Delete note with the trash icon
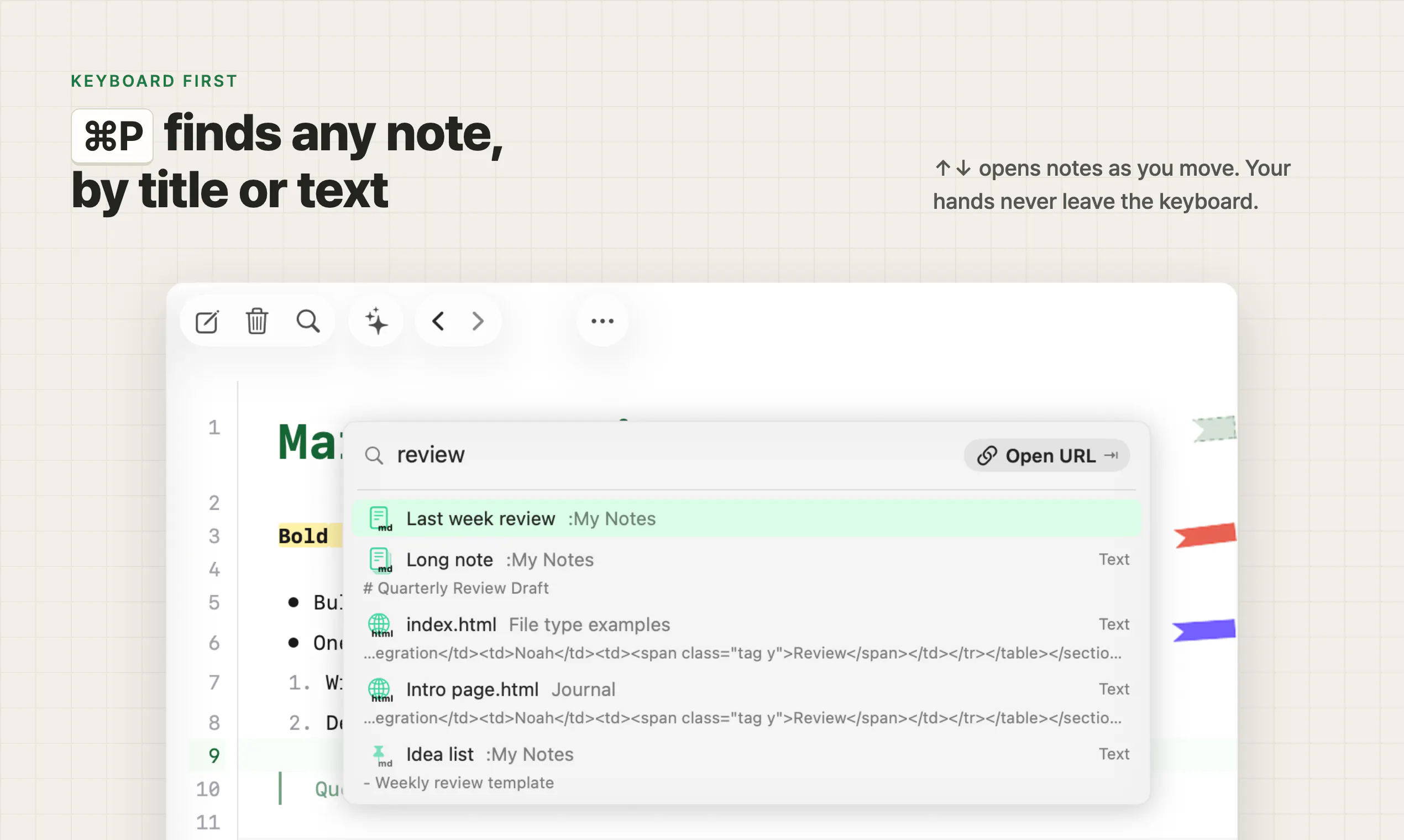Image resolution: width=1404 pixels, height=840 pixels. [x=256, y=321]
